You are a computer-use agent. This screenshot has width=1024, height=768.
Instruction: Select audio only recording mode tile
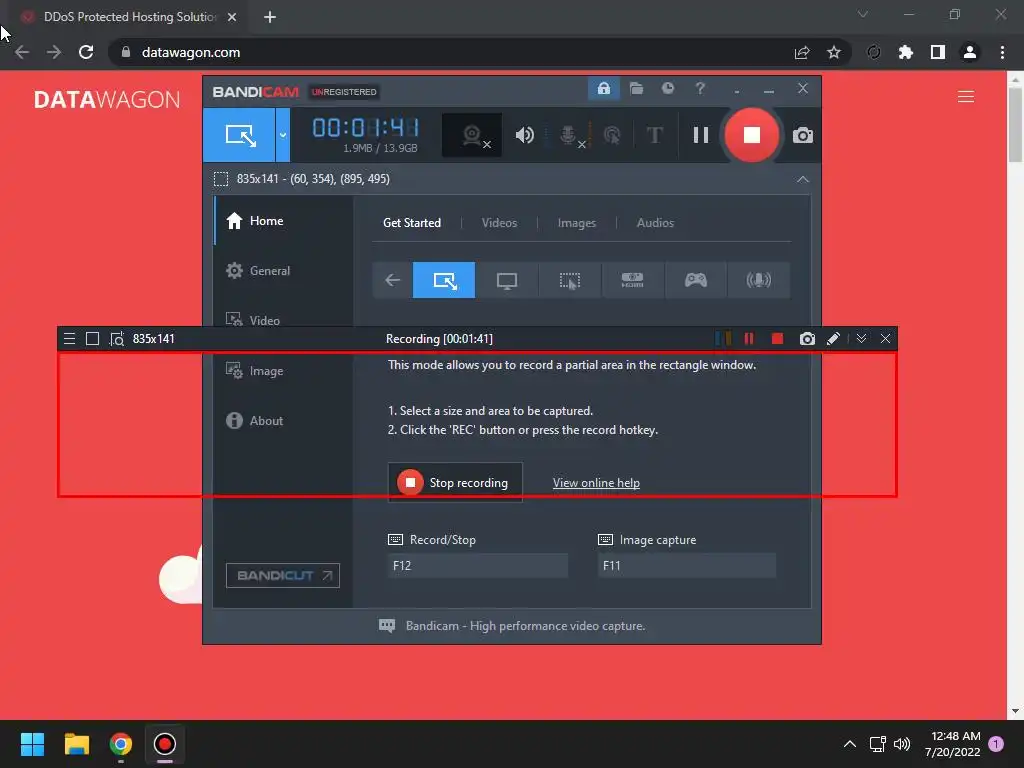(759, 280)
